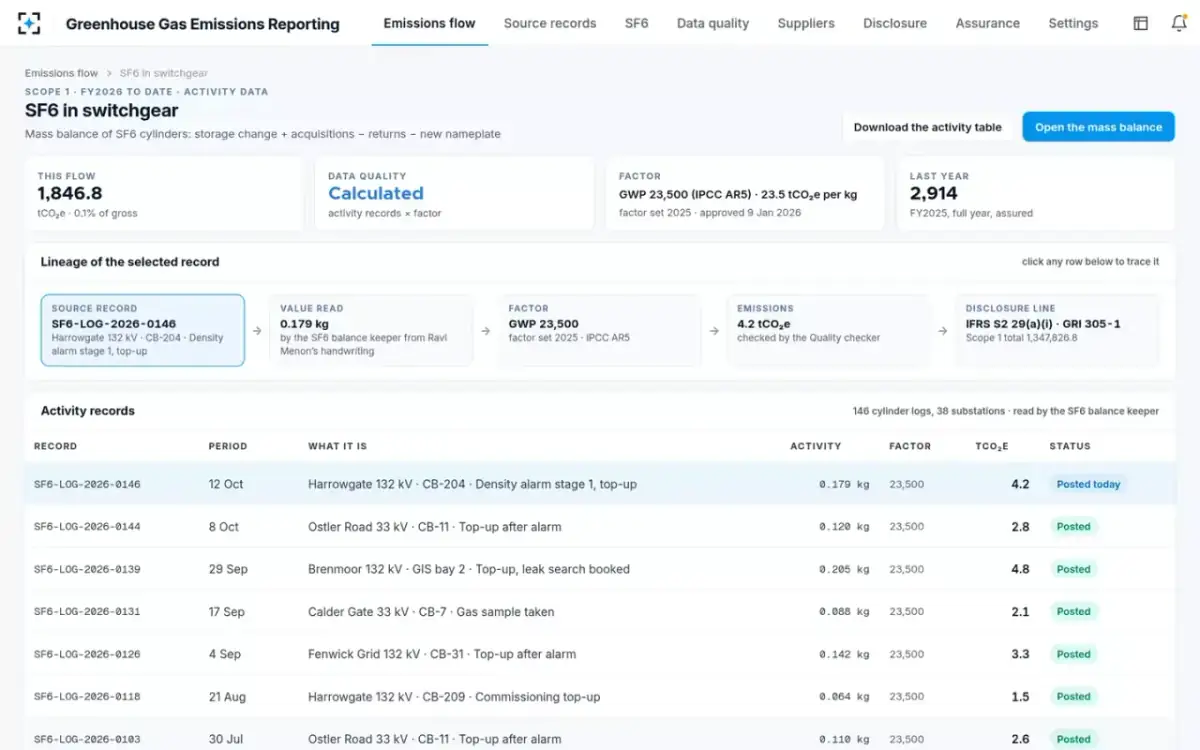The width and height of the screenshot is (1200, 750).
Task: Open the Factor lineage card GWP 23,500
Action: (600, 330)
